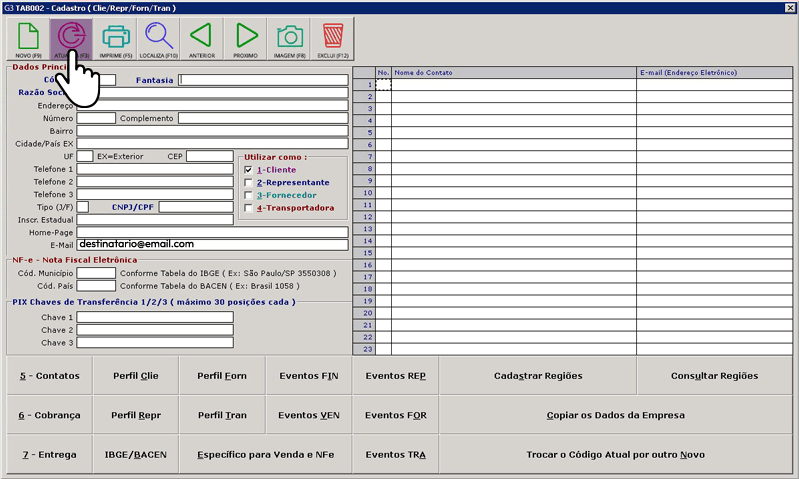The height and width of the screenshot is (479, 799).
Task: Check the 4-Transportadora checkbox
Action: [x=248, y=209]
